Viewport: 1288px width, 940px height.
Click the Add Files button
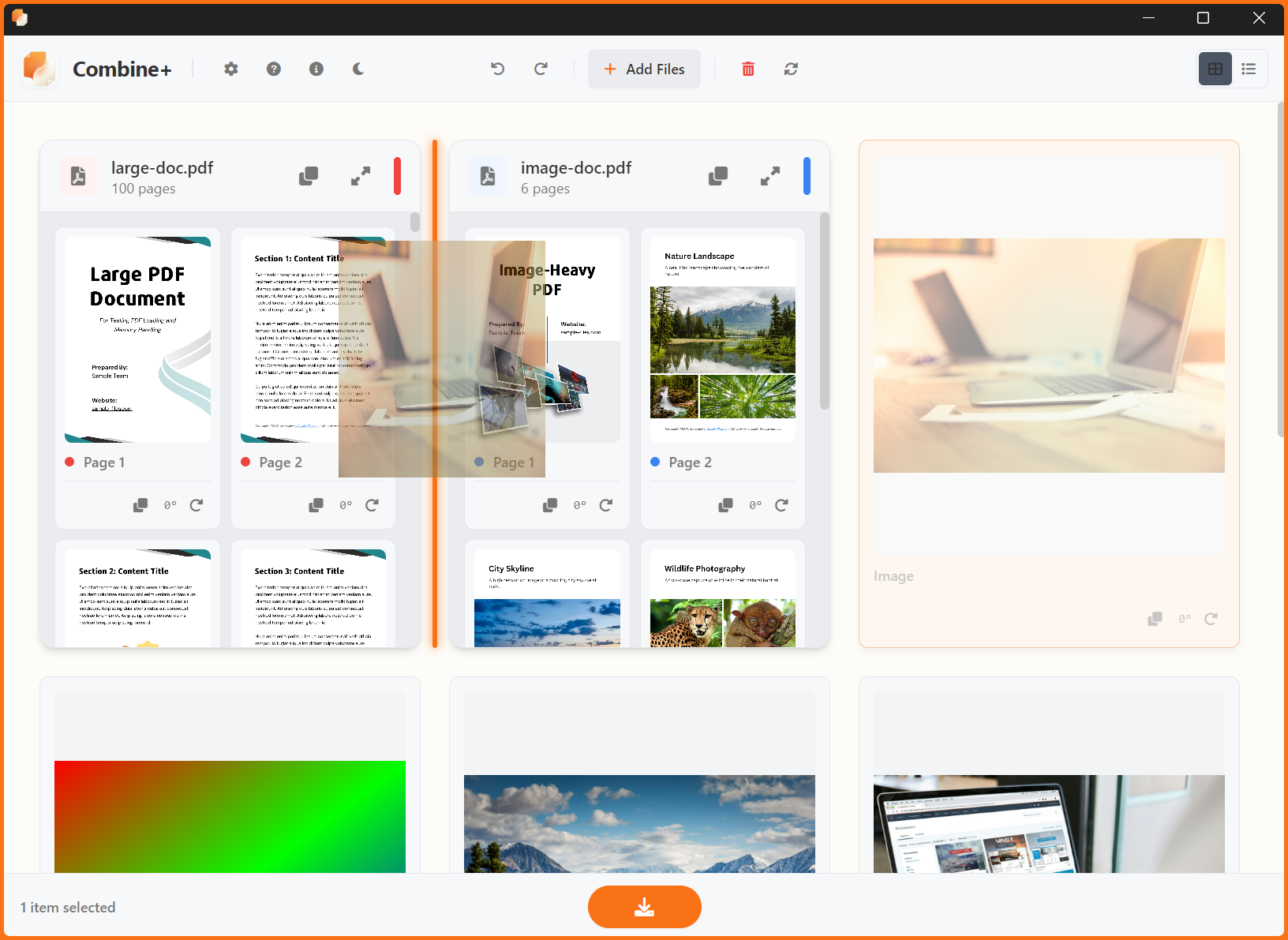(644, 69)
